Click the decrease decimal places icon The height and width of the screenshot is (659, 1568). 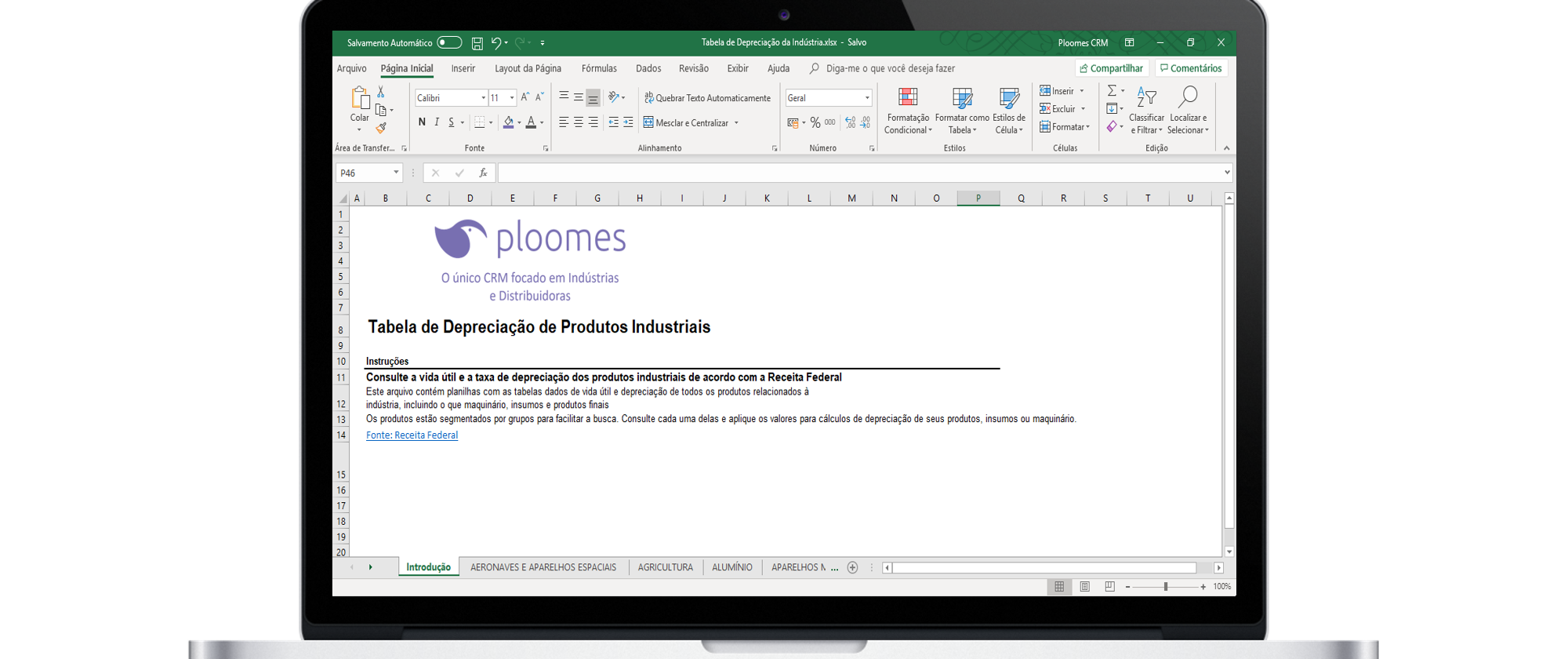866,122
